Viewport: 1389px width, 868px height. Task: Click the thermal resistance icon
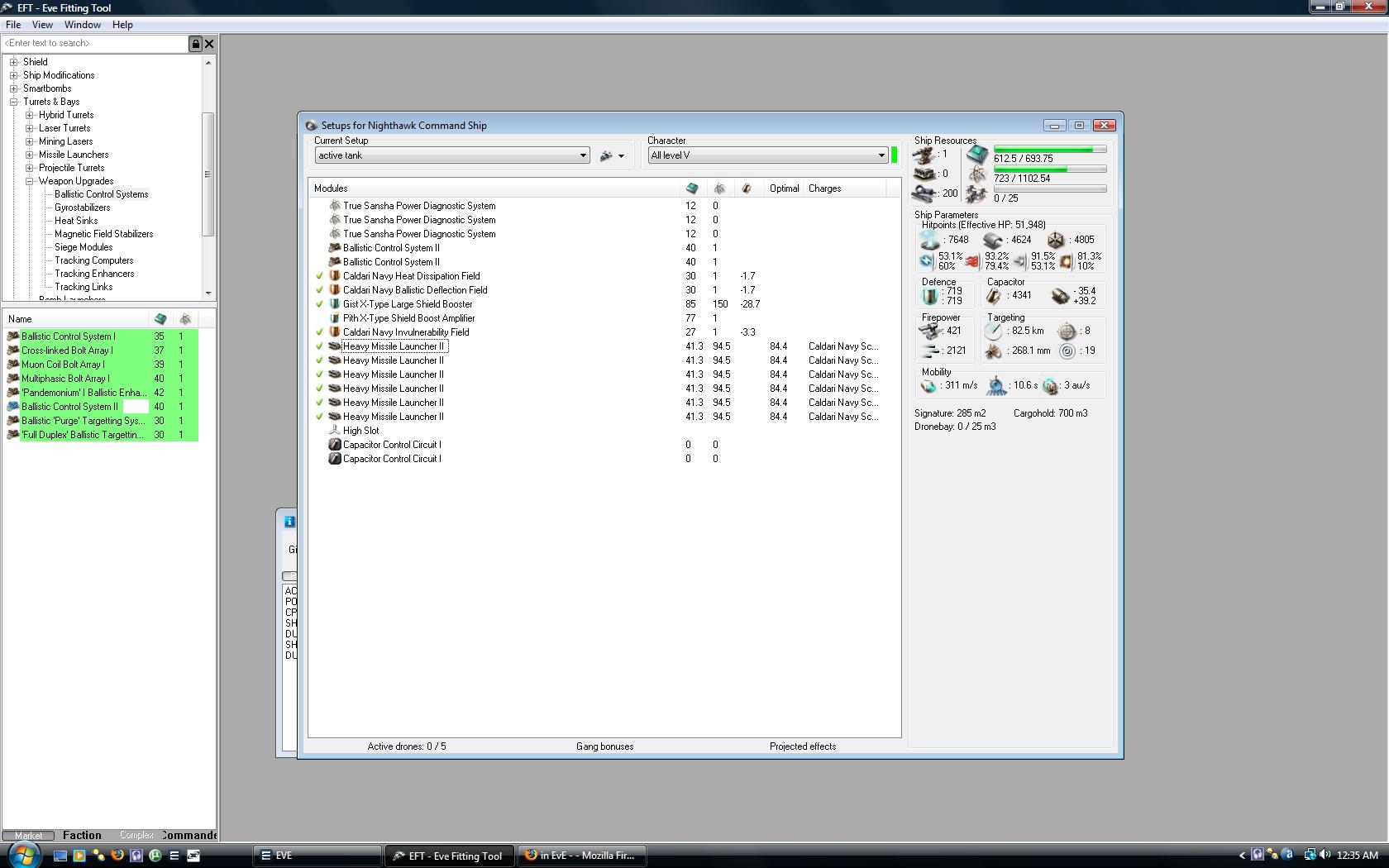(973, 261)
